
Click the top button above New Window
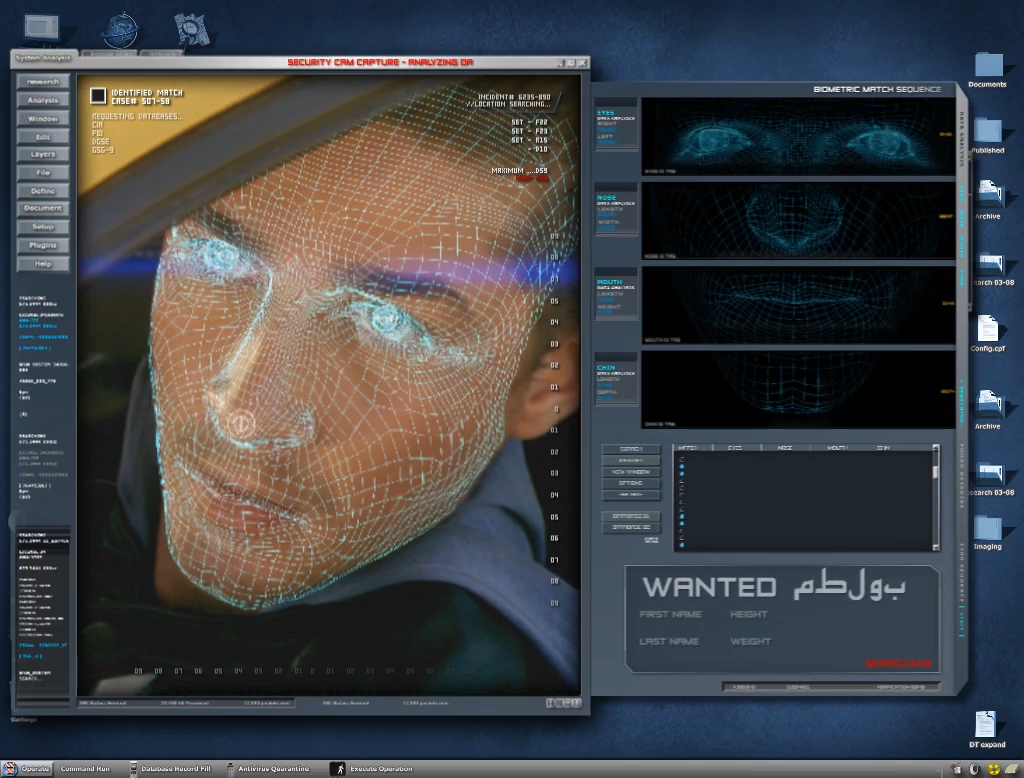pos(630,449)
